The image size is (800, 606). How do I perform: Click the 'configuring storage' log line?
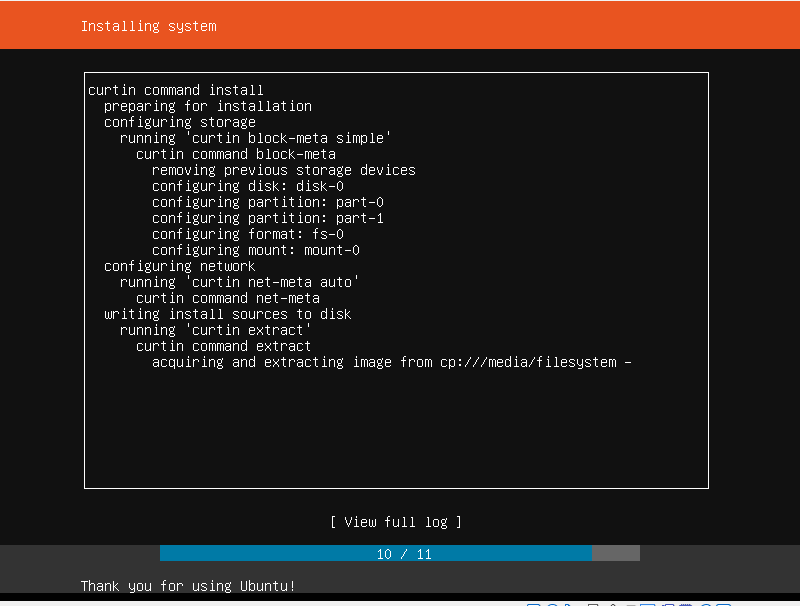click(x=180, y=122)
